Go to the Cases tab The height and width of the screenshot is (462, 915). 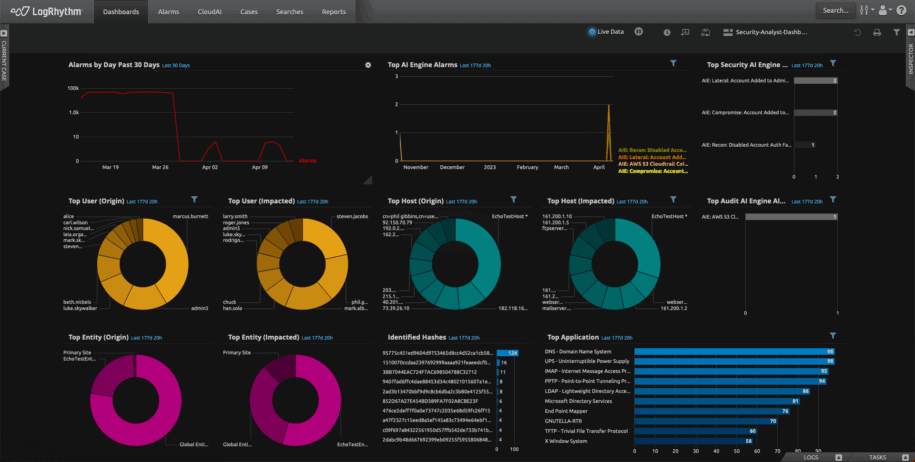coord(249,12)
